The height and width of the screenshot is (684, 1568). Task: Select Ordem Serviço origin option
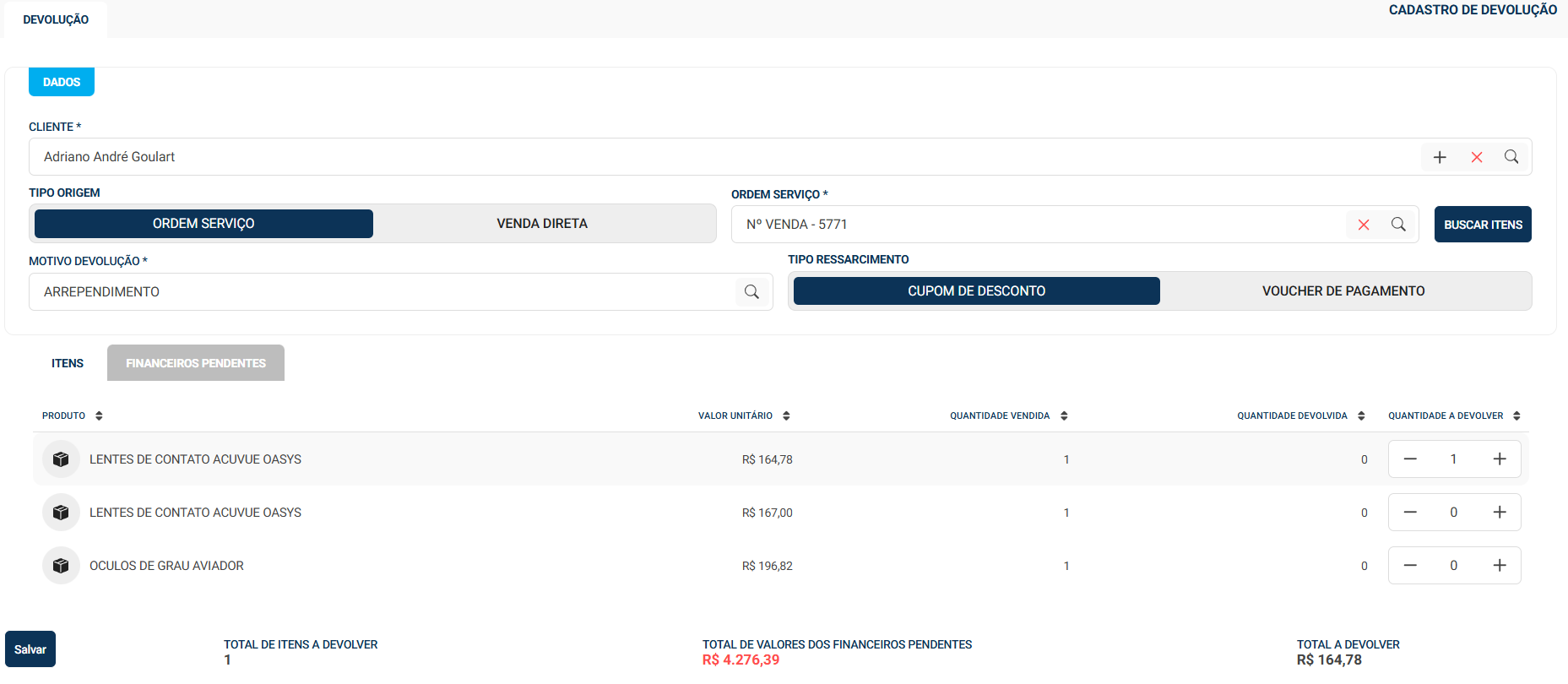[203, 224]
